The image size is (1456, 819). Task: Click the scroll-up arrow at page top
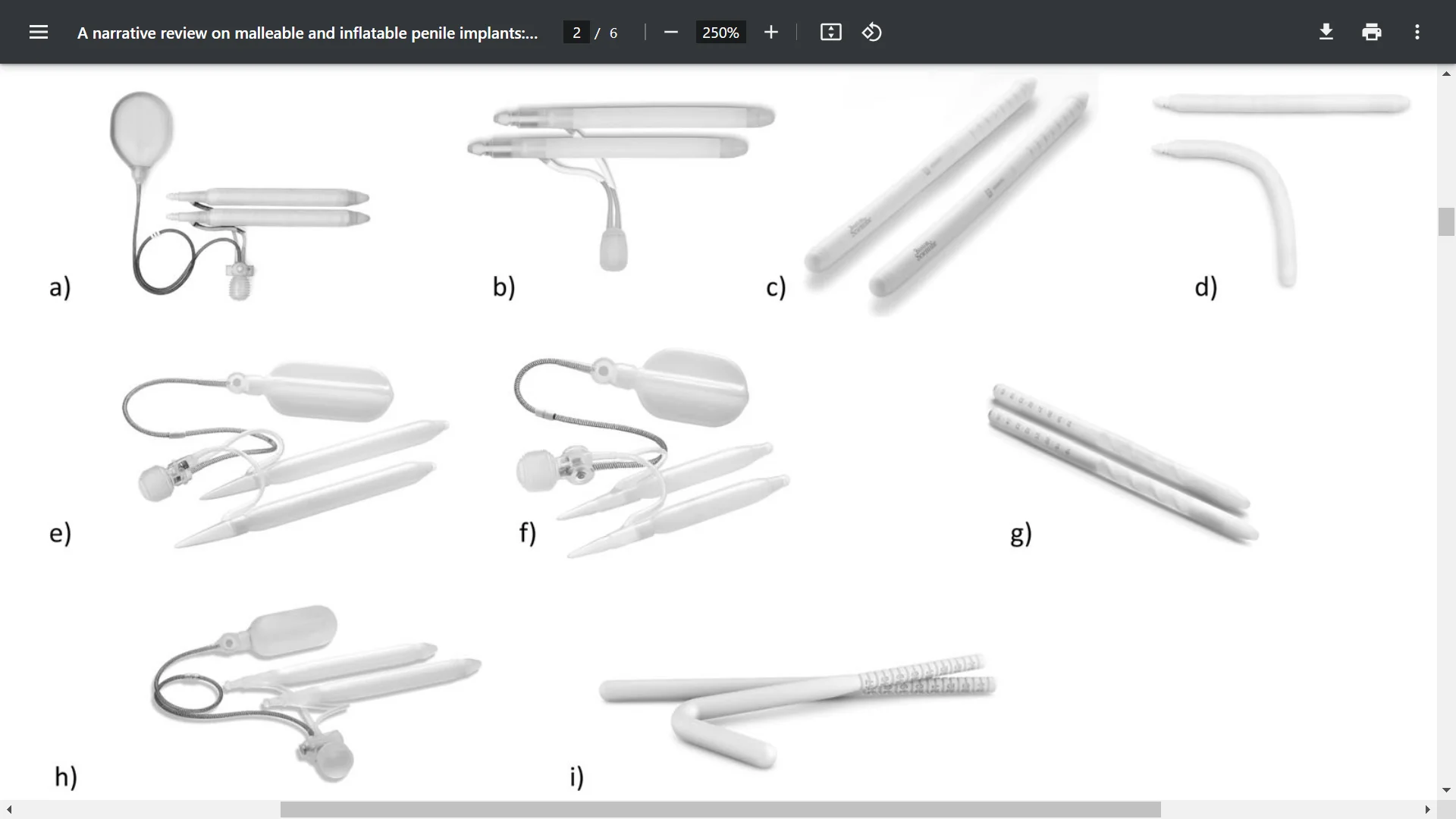pyautogui.click(x=1446, y=73)
